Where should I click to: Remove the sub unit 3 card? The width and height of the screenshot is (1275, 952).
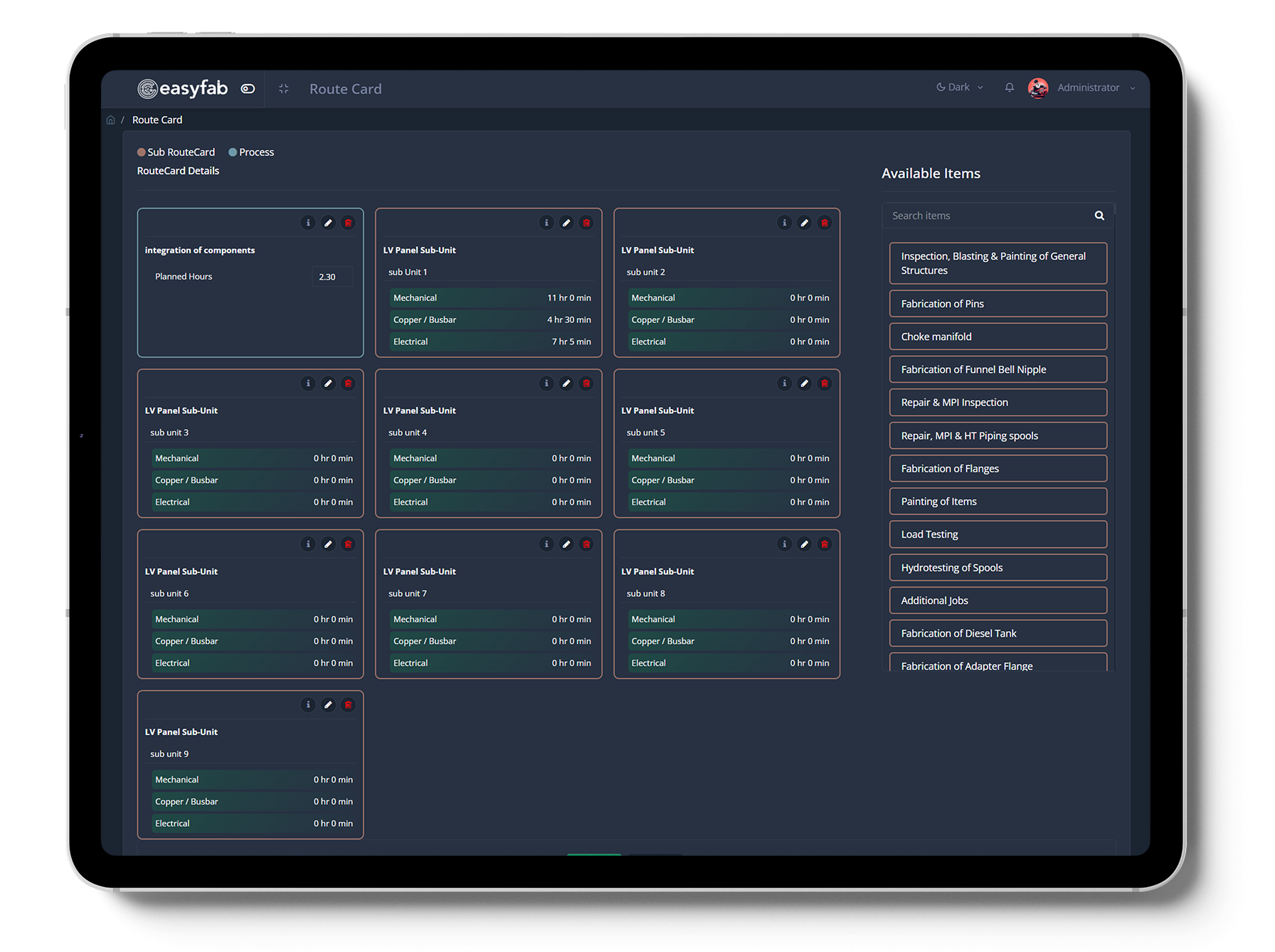[348, 384]
